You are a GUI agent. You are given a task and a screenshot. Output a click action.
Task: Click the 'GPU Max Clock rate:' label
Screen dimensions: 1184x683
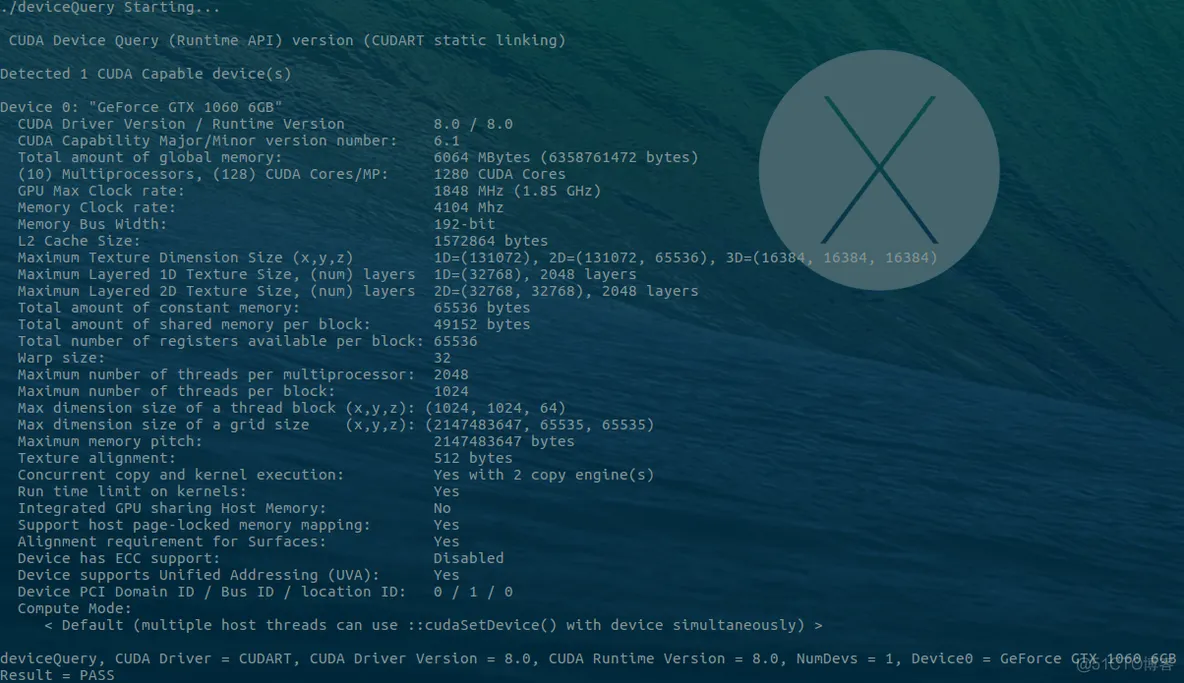point(101,190)
